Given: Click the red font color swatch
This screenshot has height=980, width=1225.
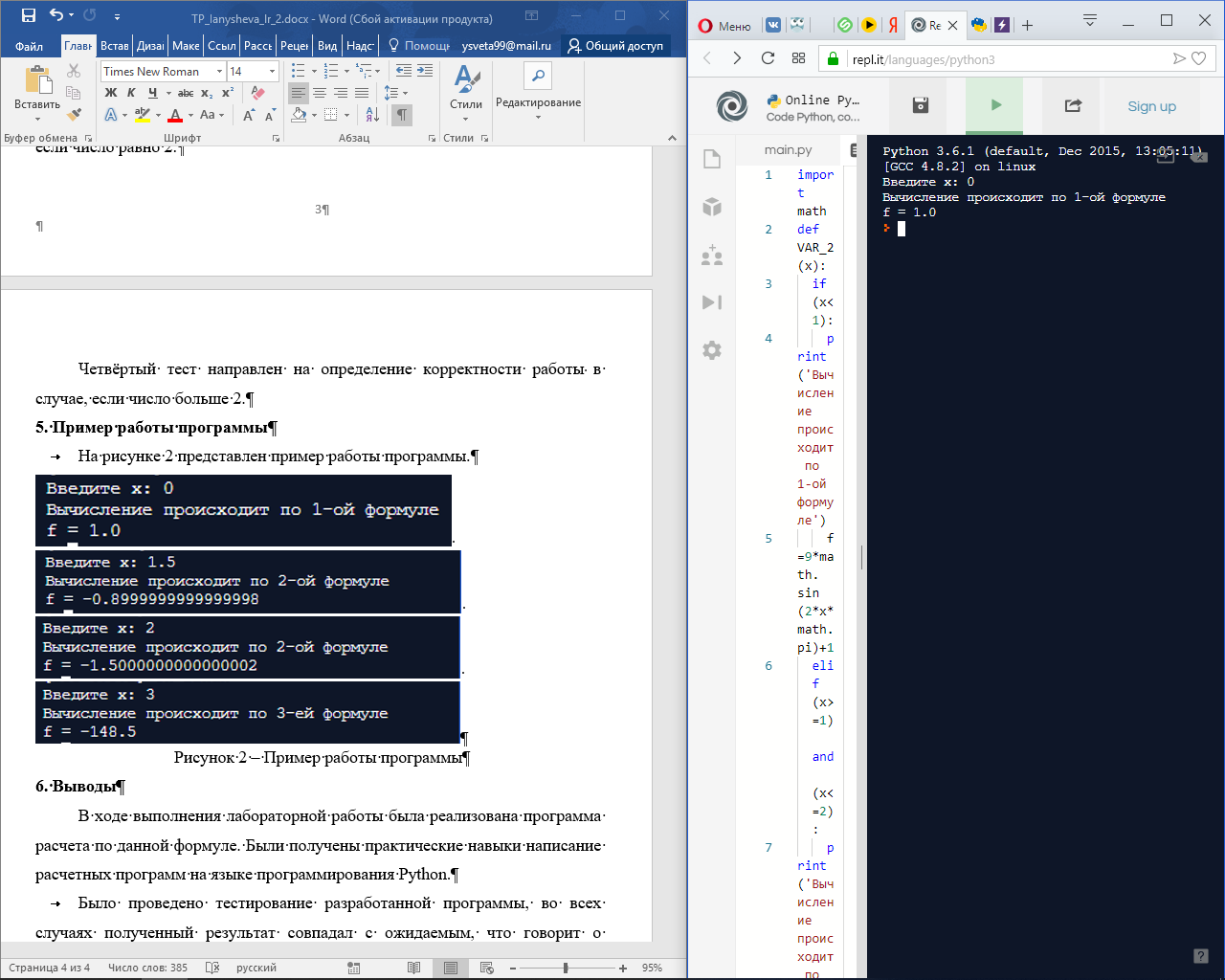Looking at the screenshot, I should [x=175, y=116].
